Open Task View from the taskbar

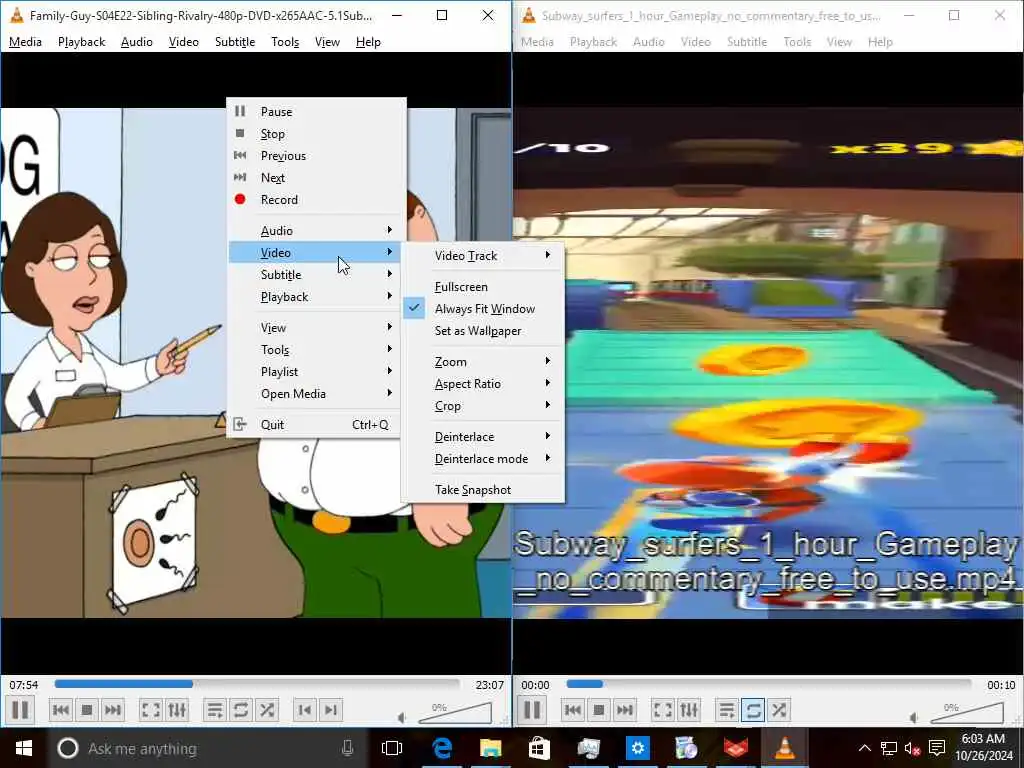pyautogui.click(x=392, y=748)
